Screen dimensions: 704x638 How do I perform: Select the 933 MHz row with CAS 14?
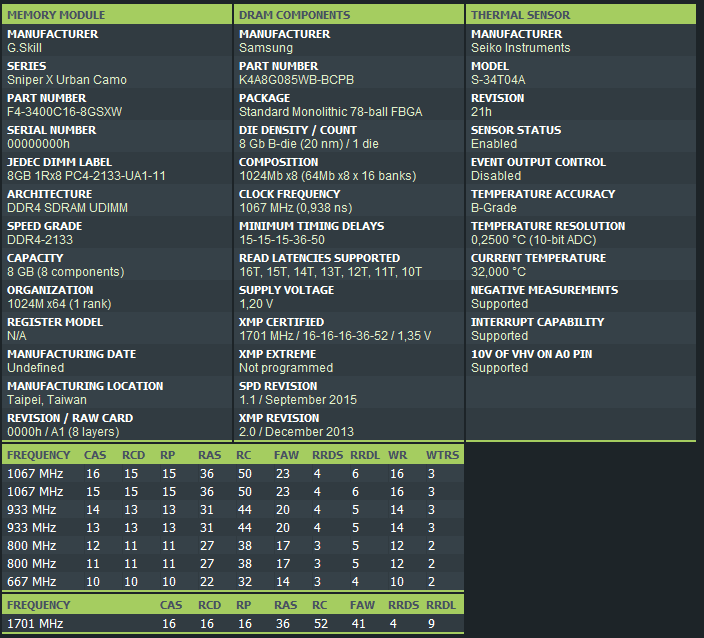pyautogui.click(x=233, y=509)
